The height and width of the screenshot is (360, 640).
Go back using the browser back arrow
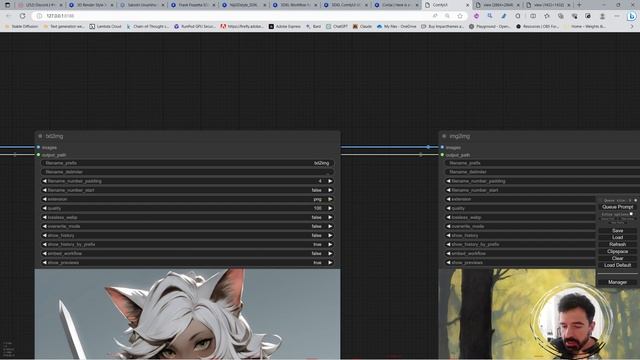(x=9, y=16)
